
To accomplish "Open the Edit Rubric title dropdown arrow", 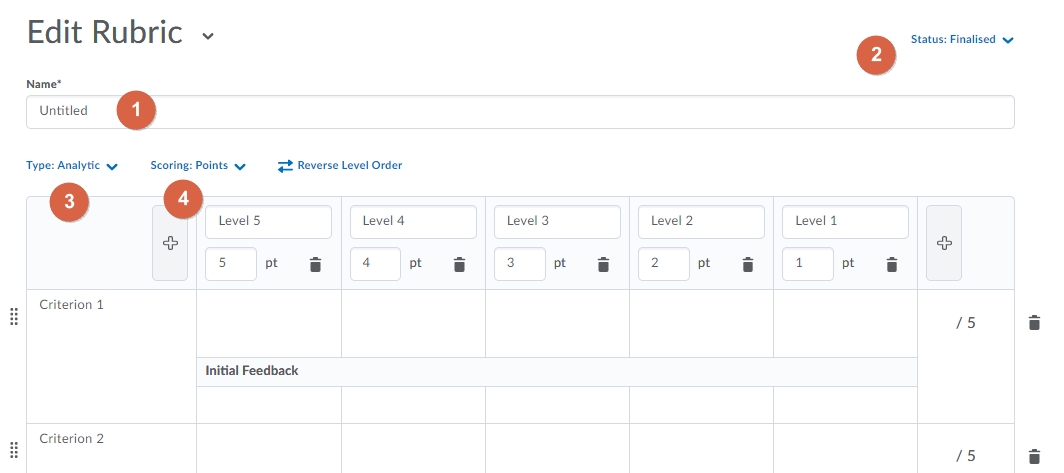I will click(x=208, y=36).
